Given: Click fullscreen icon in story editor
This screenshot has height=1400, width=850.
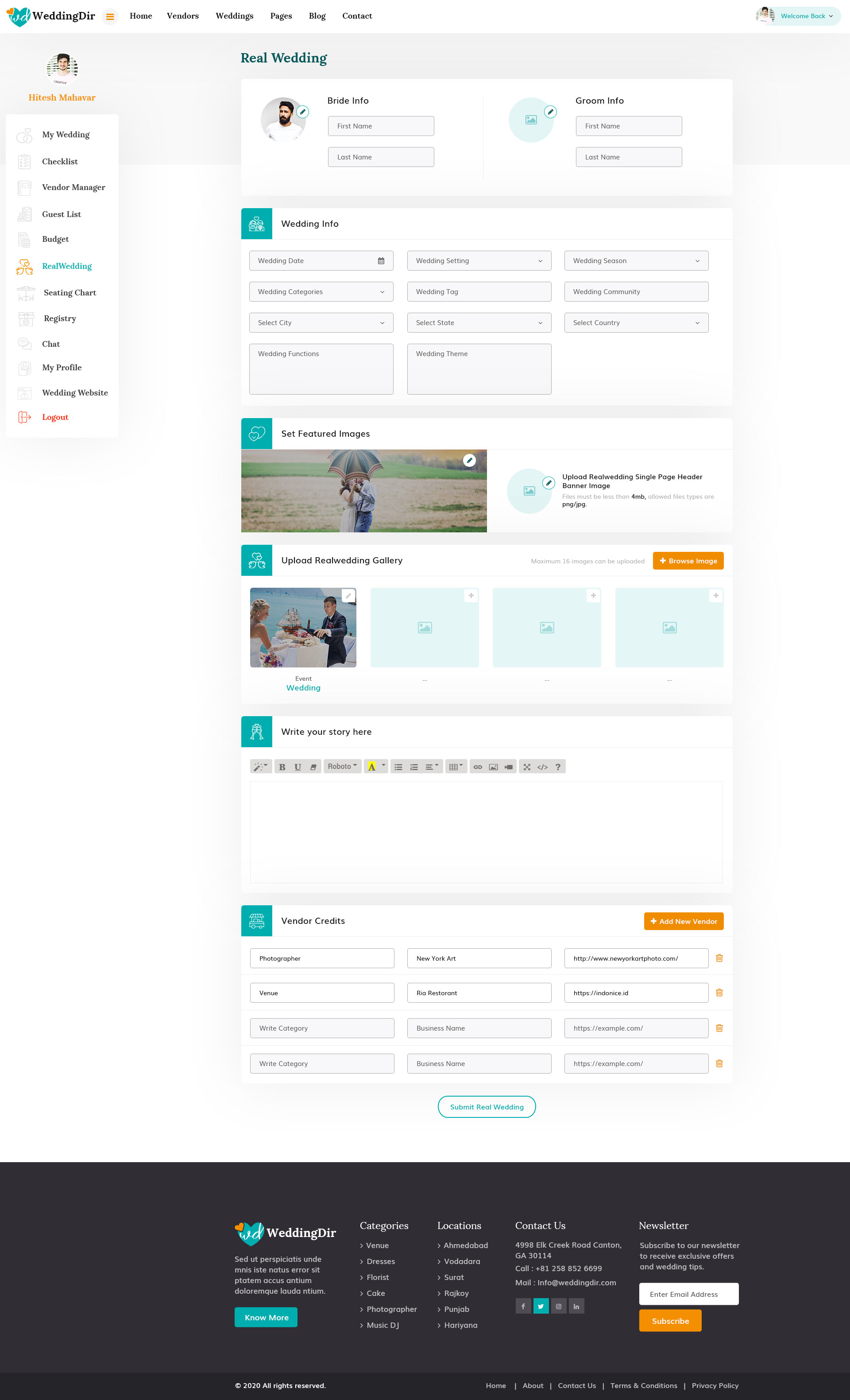Looking at the screenshot, I should point(527,767).
